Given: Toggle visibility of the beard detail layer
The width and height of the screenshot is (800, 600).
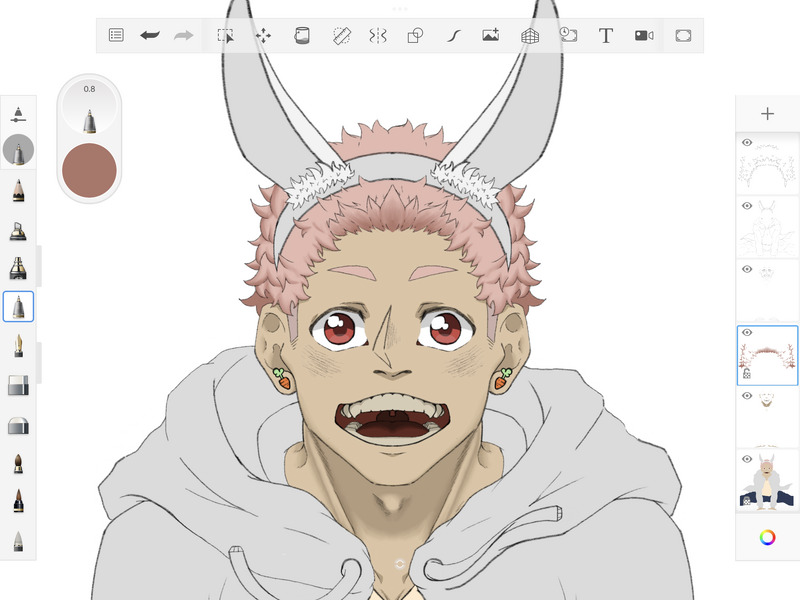Looking at the screenshot, I should click(x=747, y=395).
